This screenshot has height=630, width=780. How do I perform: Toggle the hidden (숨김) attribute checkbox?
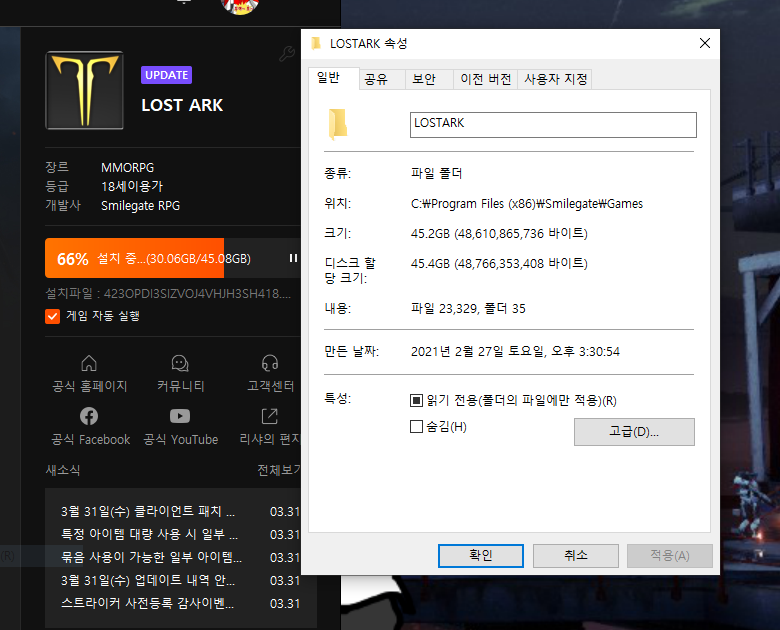(x=416, y=426)
